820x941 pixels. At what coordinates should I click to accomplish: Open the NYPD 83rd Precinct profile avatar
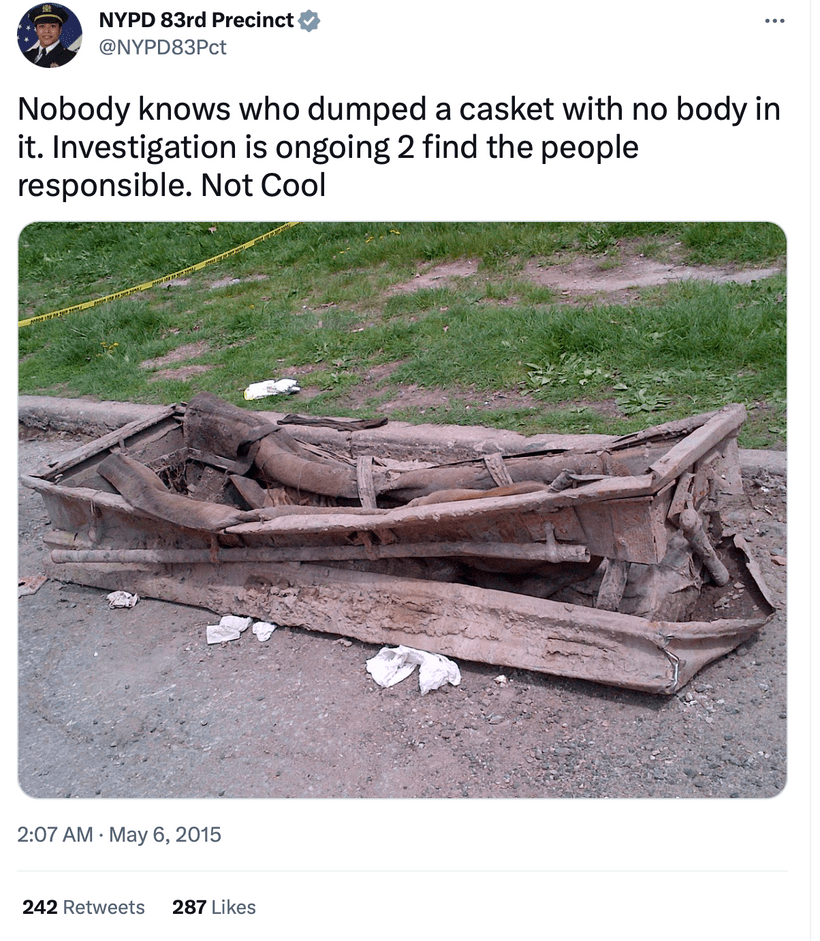tap(49, 35)
